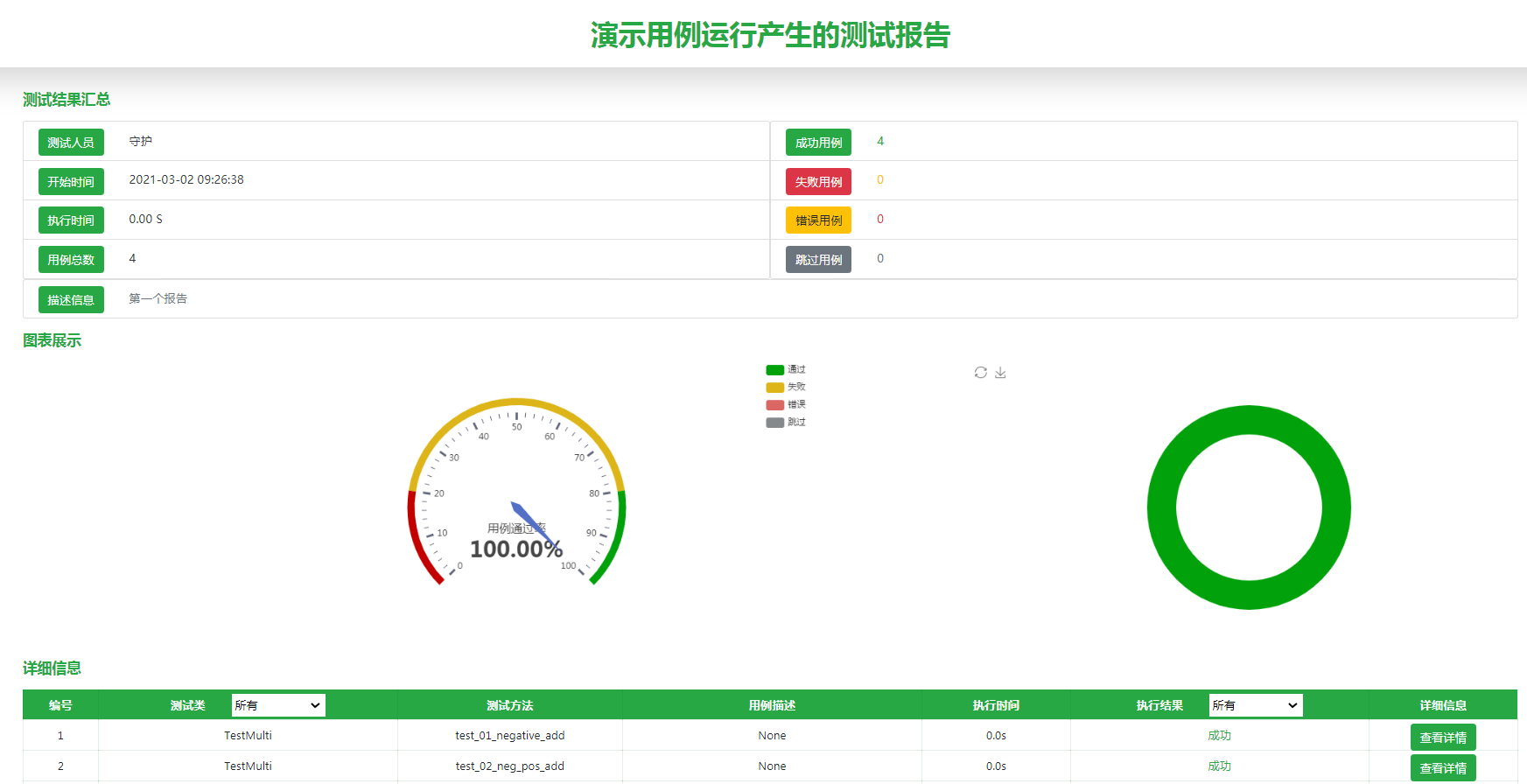Toggle the yellow 失败 legend item
Image resolution: width=1527 pixels, height=784 pixels.
786,387
